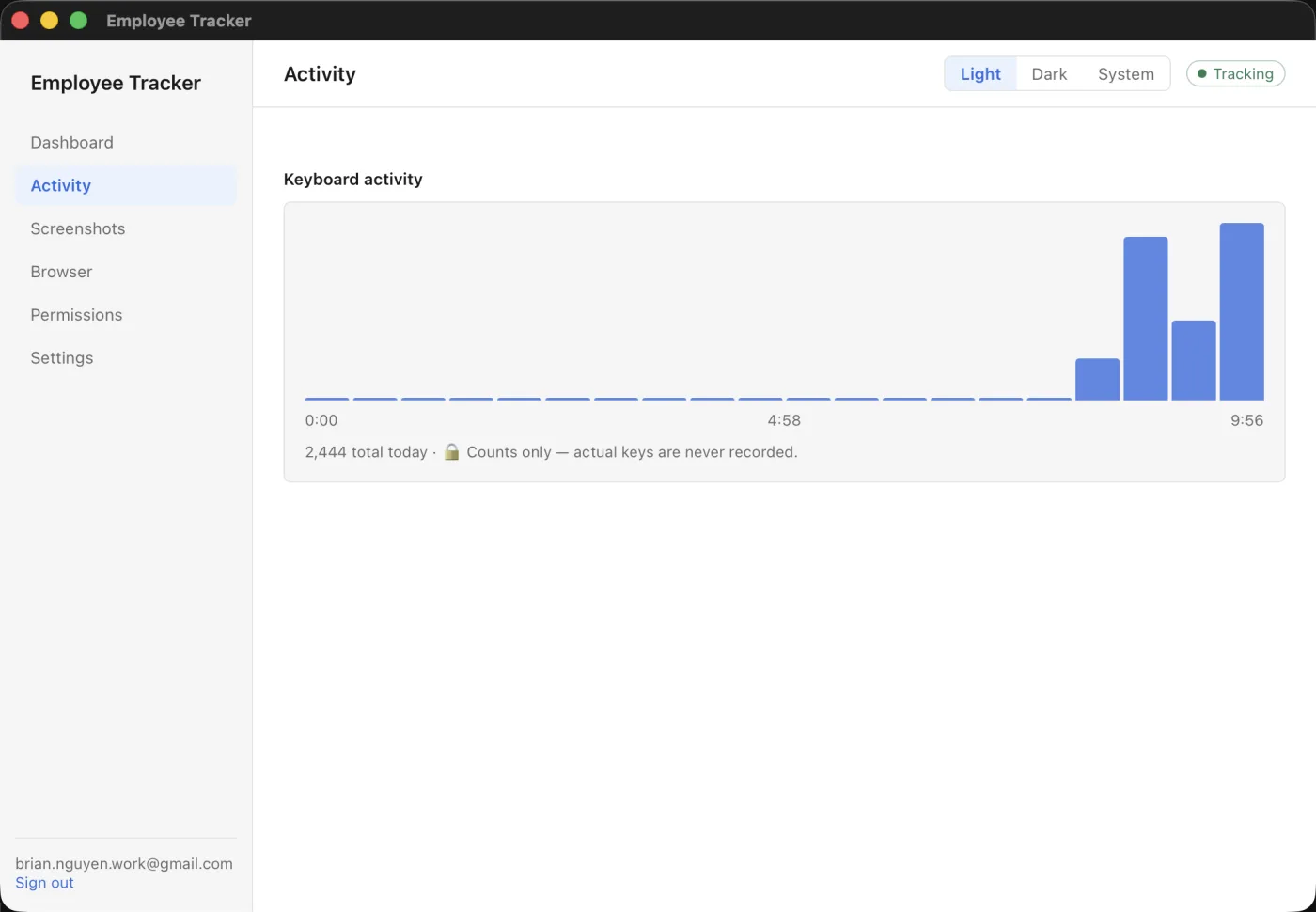
Task: Open Permissions in the sidebar
Action: pyautogui.click(x=126, y=316)
